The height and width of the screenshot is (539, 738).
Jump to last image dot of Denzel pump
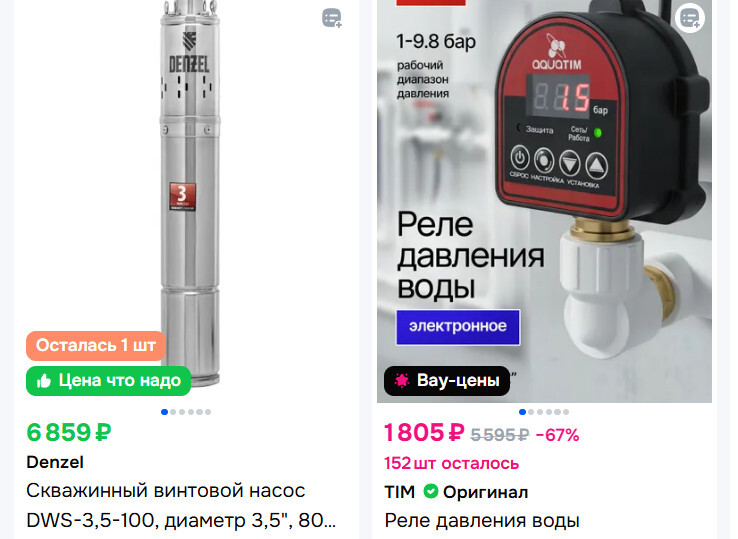[x=208, y=412]
